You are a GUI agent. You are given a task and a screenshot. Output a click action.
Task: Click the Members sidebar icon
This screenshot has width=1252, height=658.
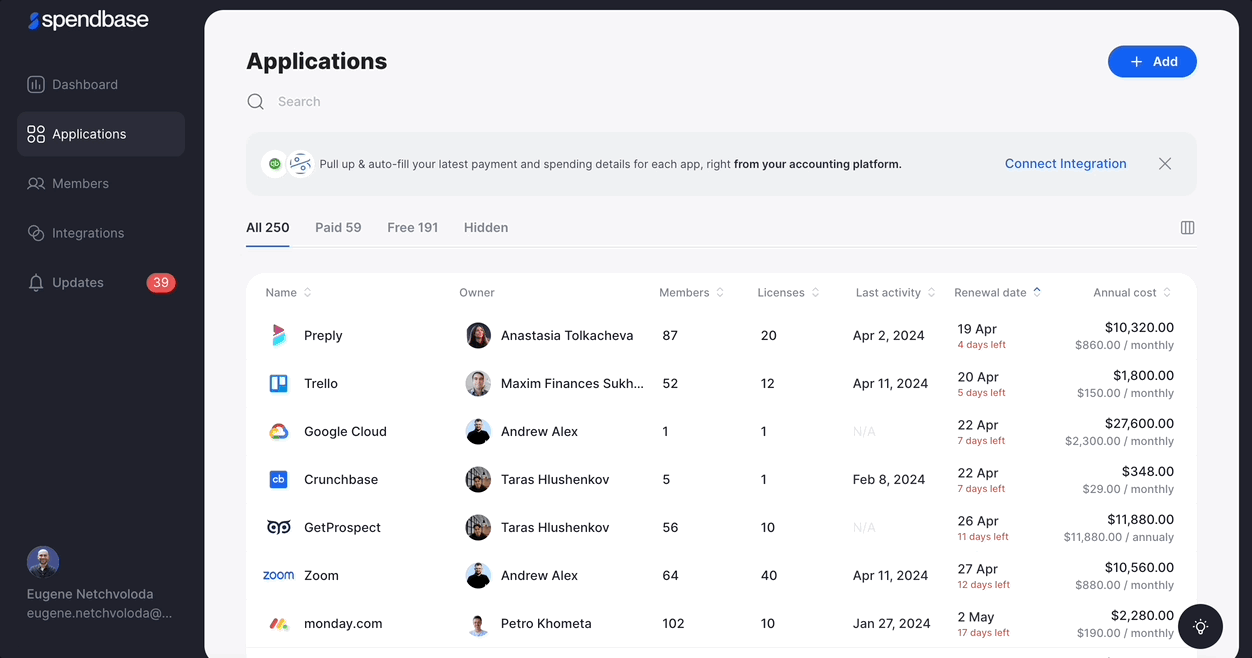click(36, 184)
